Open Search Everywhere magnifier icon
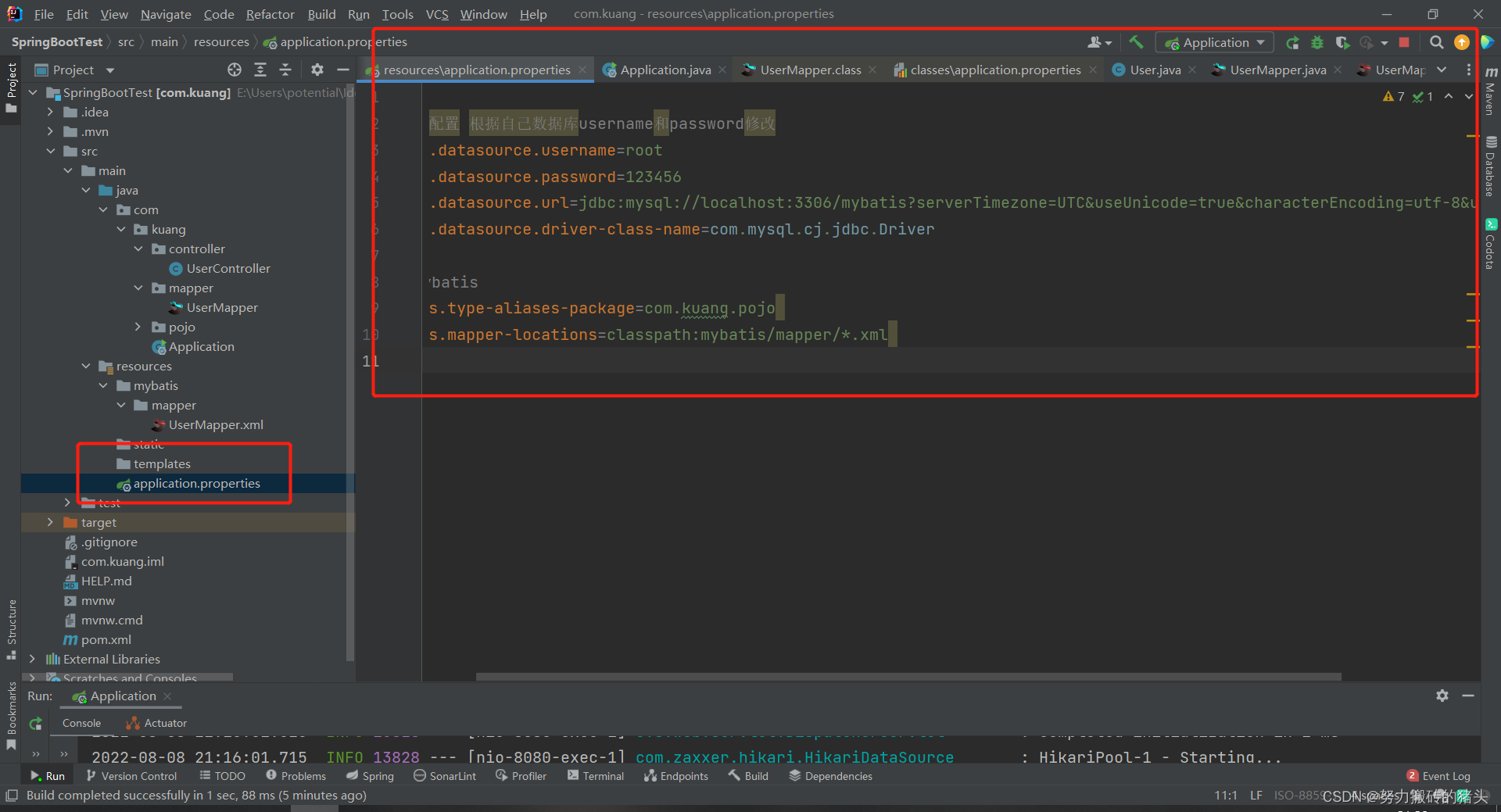 coord(1436,42)
